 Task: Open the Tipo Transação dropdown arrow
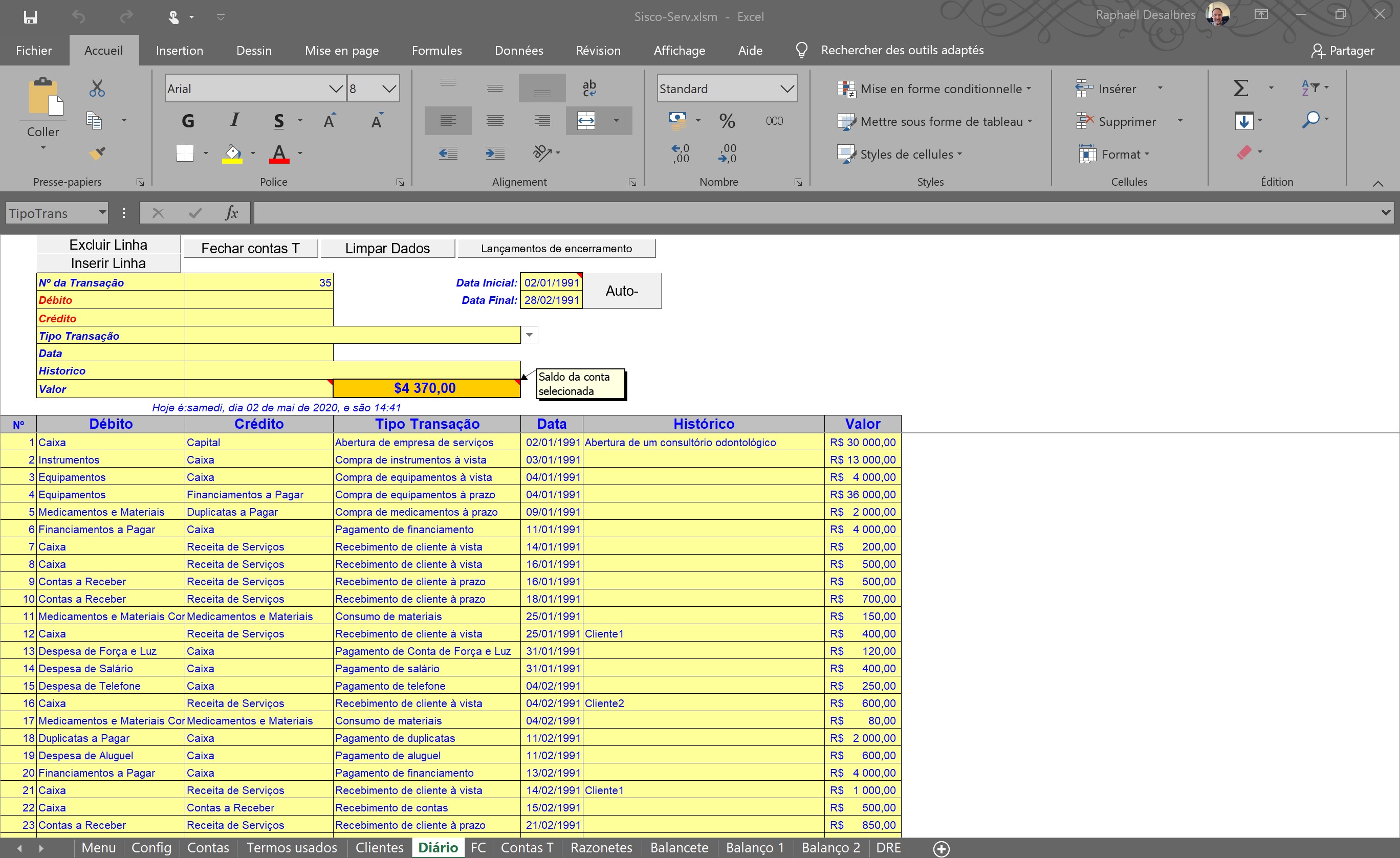529,335
